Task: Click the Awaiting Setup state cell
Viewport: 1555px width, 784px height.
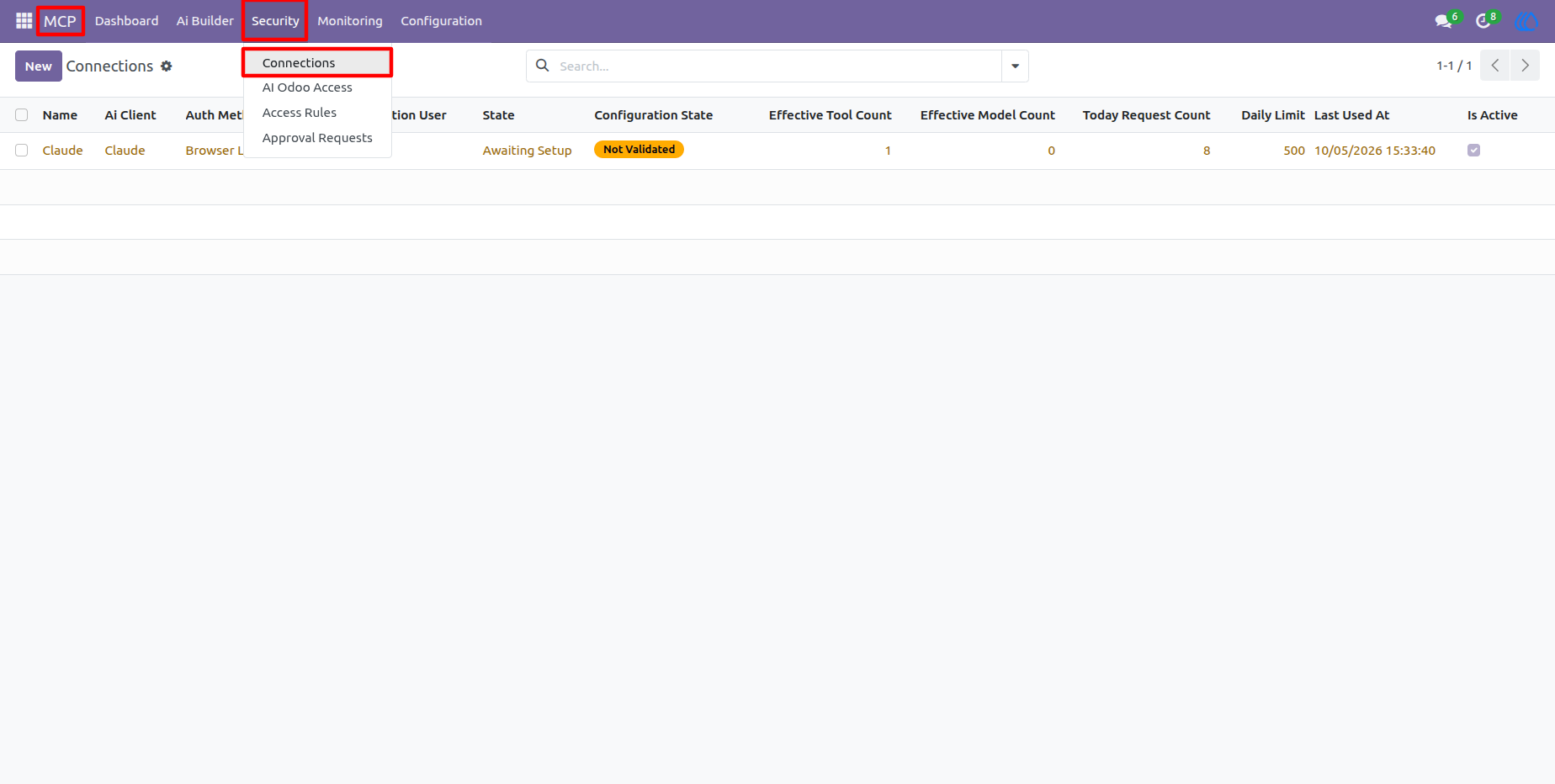Action: pos(527,151)
